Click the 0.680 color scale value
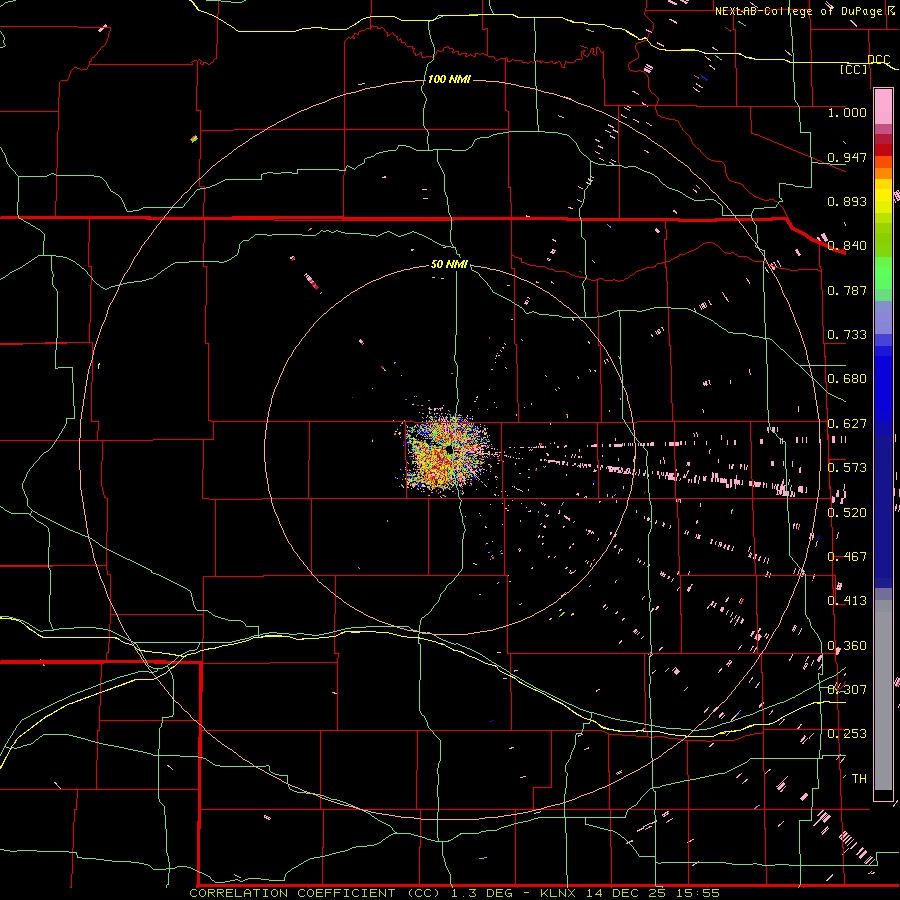This screenshot has height=900, width=900. (847, 379)
